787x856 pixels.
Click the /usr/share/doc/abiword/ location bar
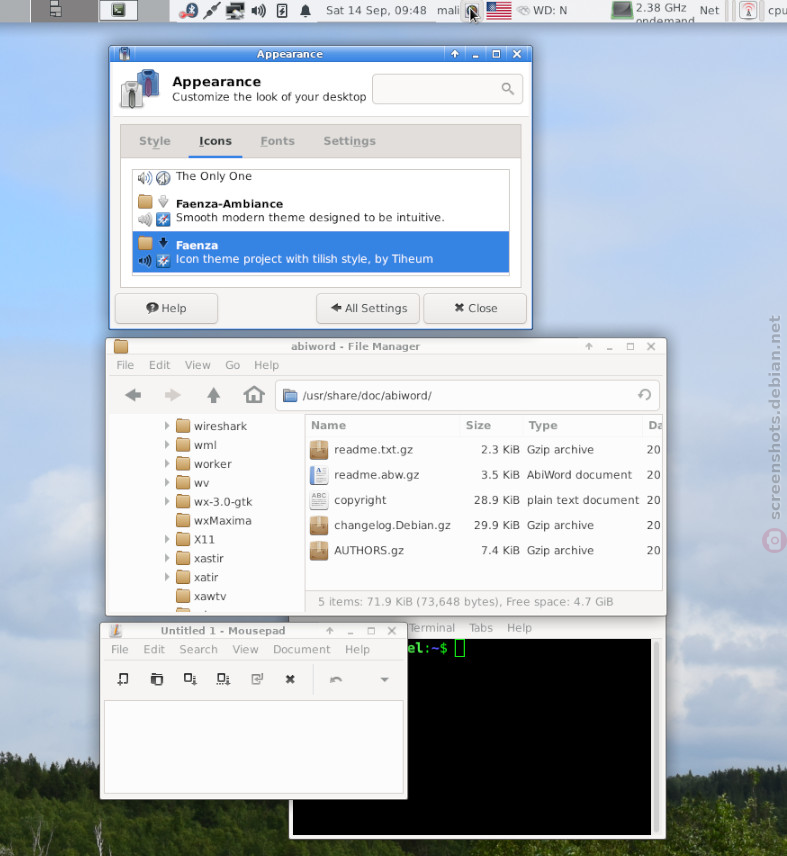pos(467,395)
